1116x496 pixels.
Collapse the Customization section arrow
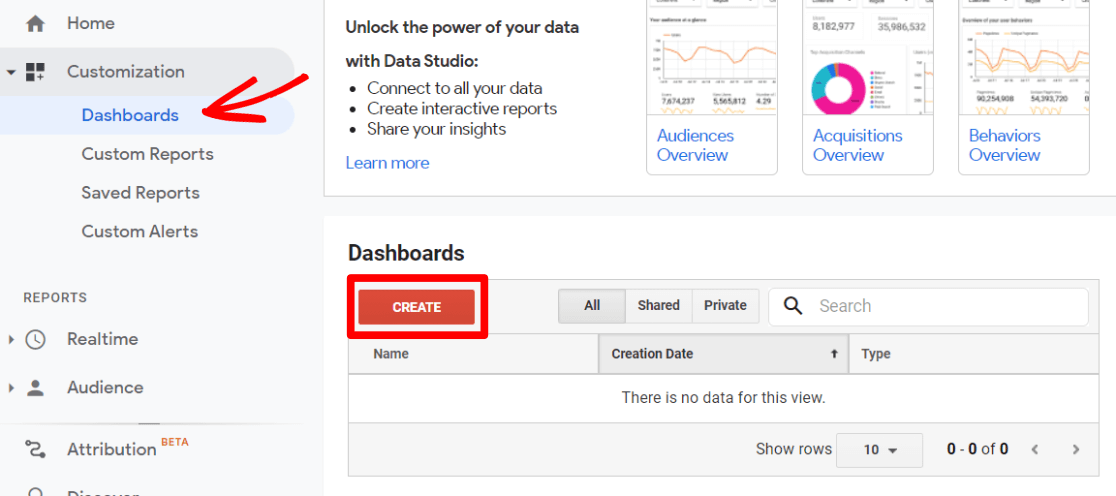pyautogui.click(x=10, y=72)
